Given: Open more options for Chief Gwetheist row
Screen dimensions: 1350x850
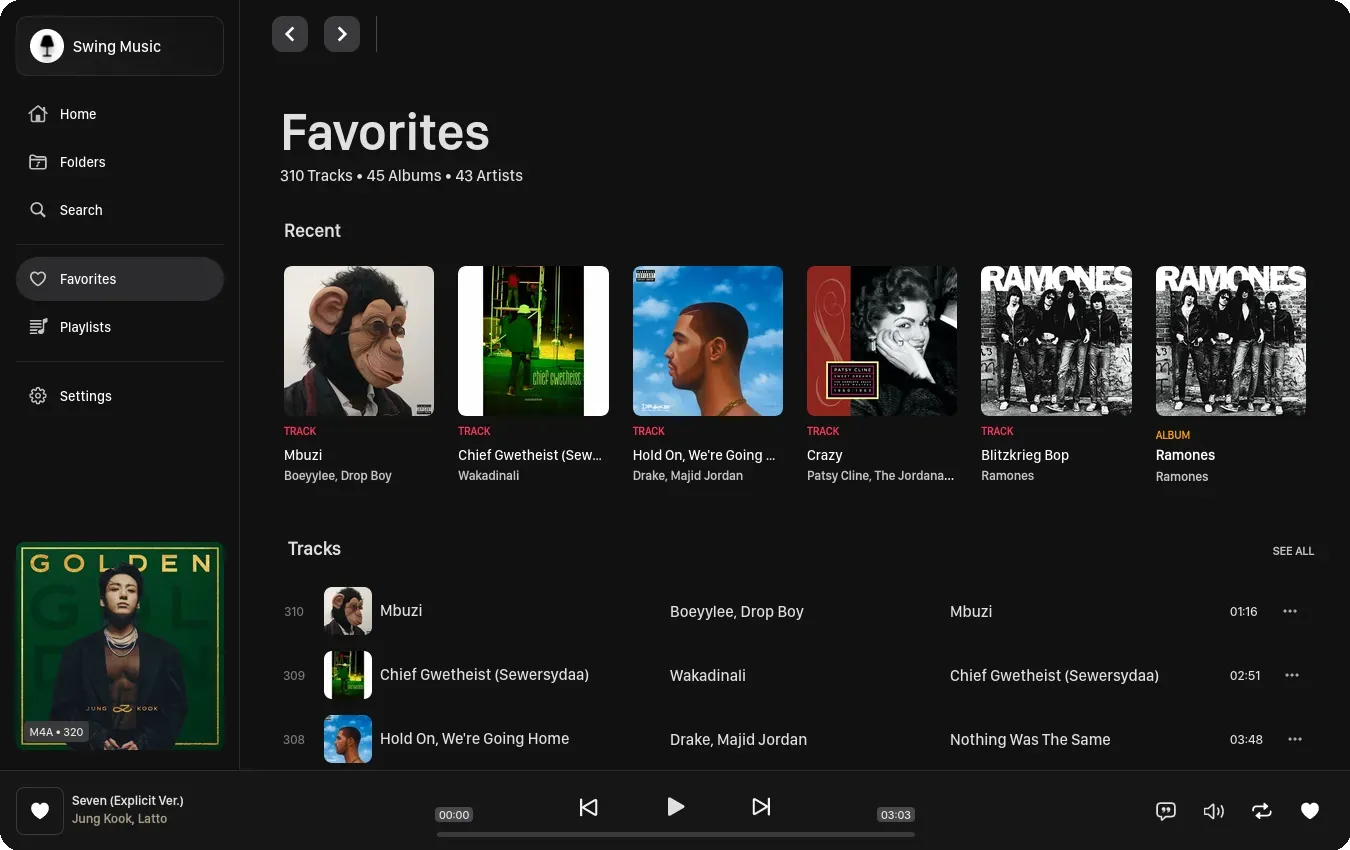Looking at the screenshot, I should [1292, 675].
